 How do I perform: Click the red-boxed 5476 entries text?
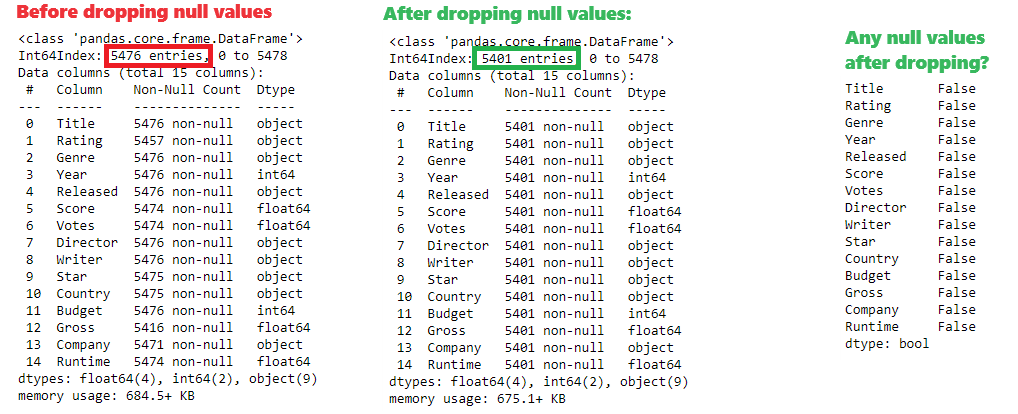click(x=160, y=56)
